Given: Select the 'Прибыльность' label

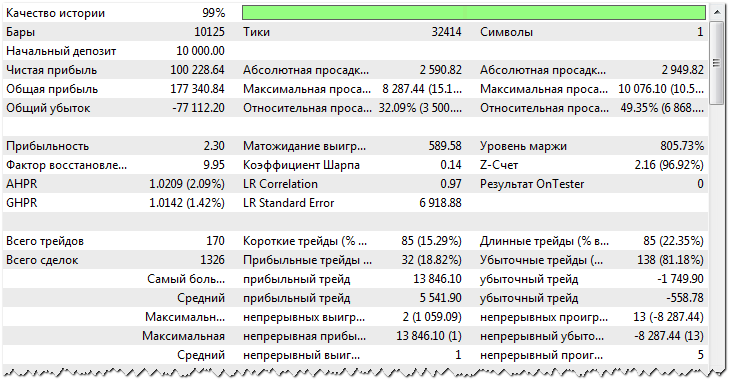Looking at the screenshot, I should point(47,146).
